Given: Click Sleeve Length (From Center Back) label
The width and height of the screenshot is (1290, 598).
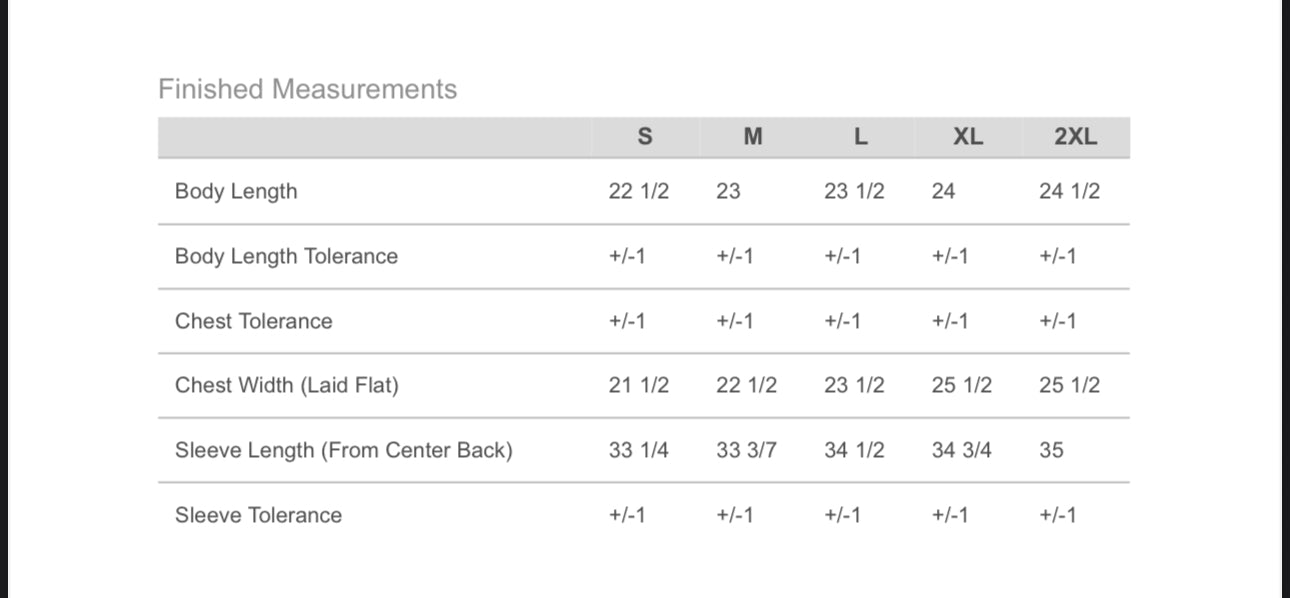Looking at the screenshot, I should tap(343, 450).
